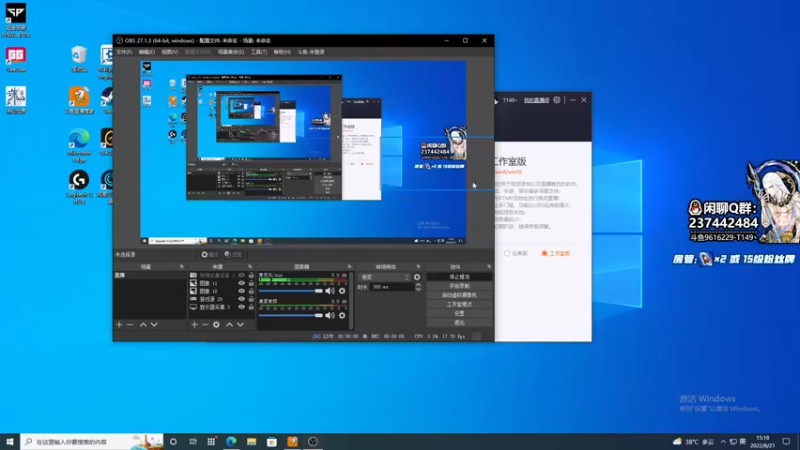Open the Recycle Bin desktop icon

tap(79, 59)
